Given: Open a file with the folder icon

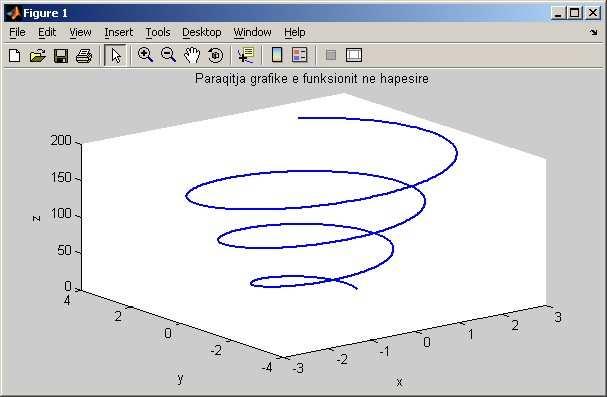Looking at the screenshot, I should 38,55.
